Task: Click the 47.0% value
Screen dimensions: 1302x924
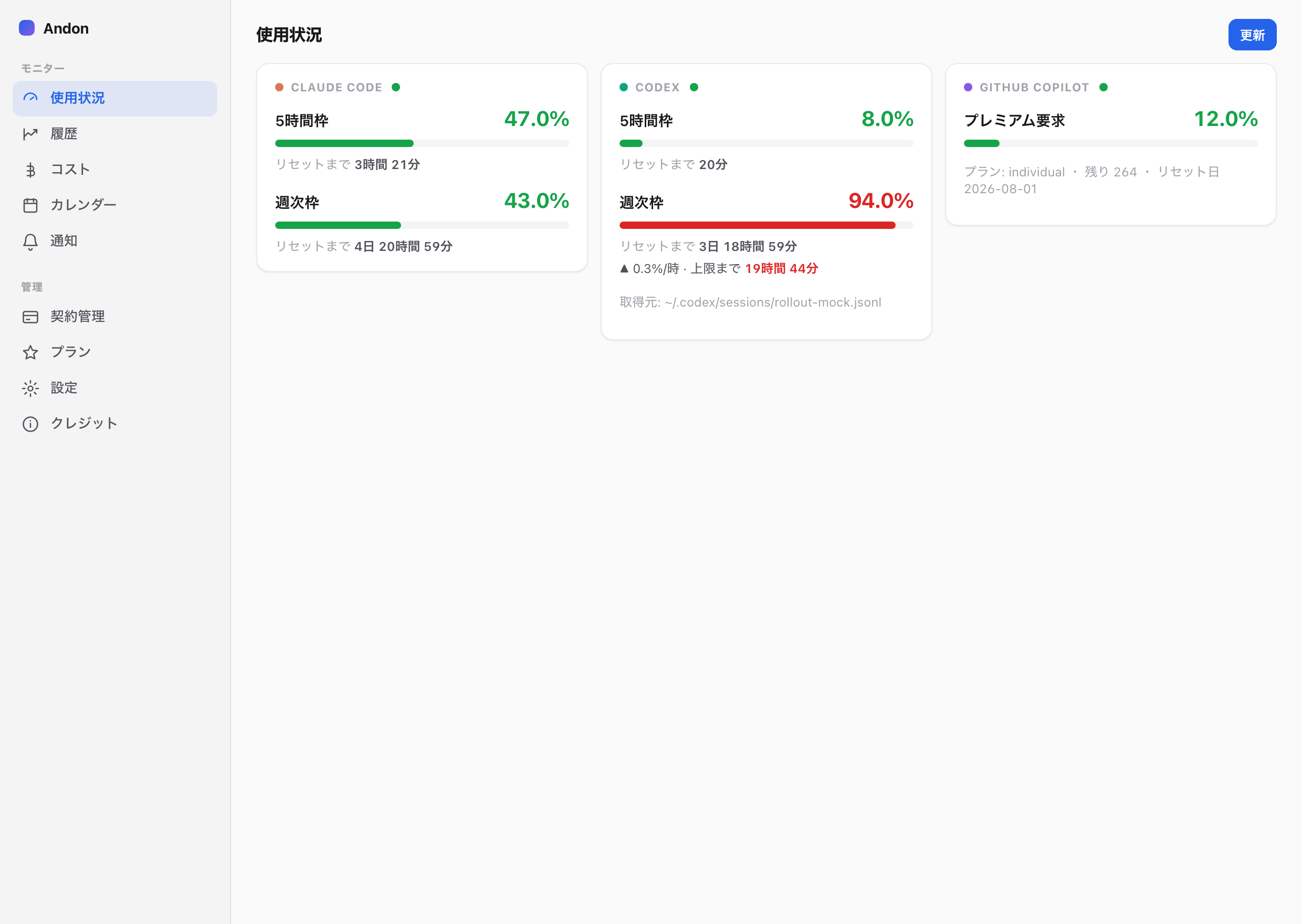Action: [x=537, y=119]
